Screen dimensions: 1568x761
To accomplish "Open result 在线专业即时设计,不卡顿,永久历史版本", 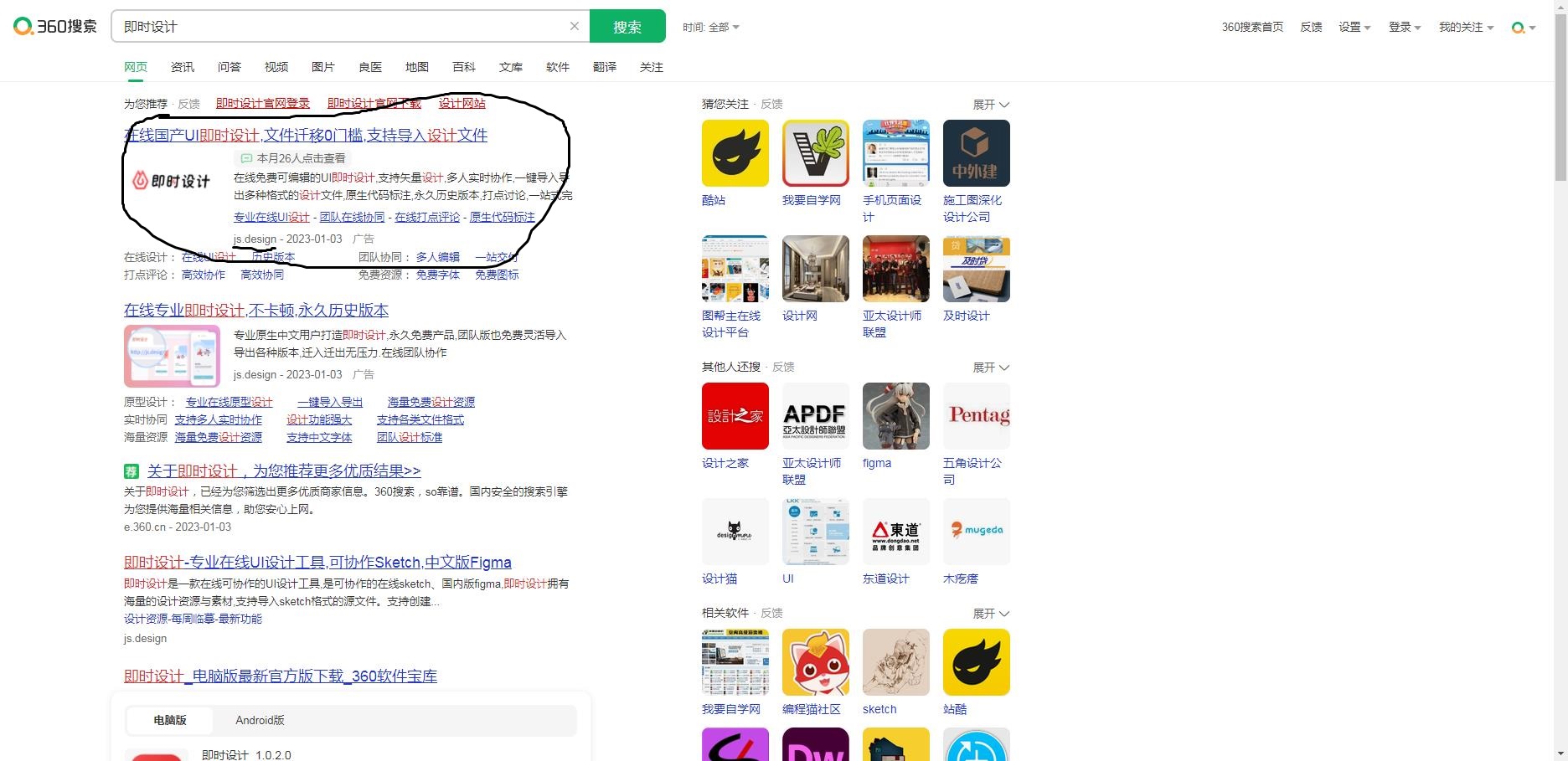I will pyautogui.click(x=256, y=311).
